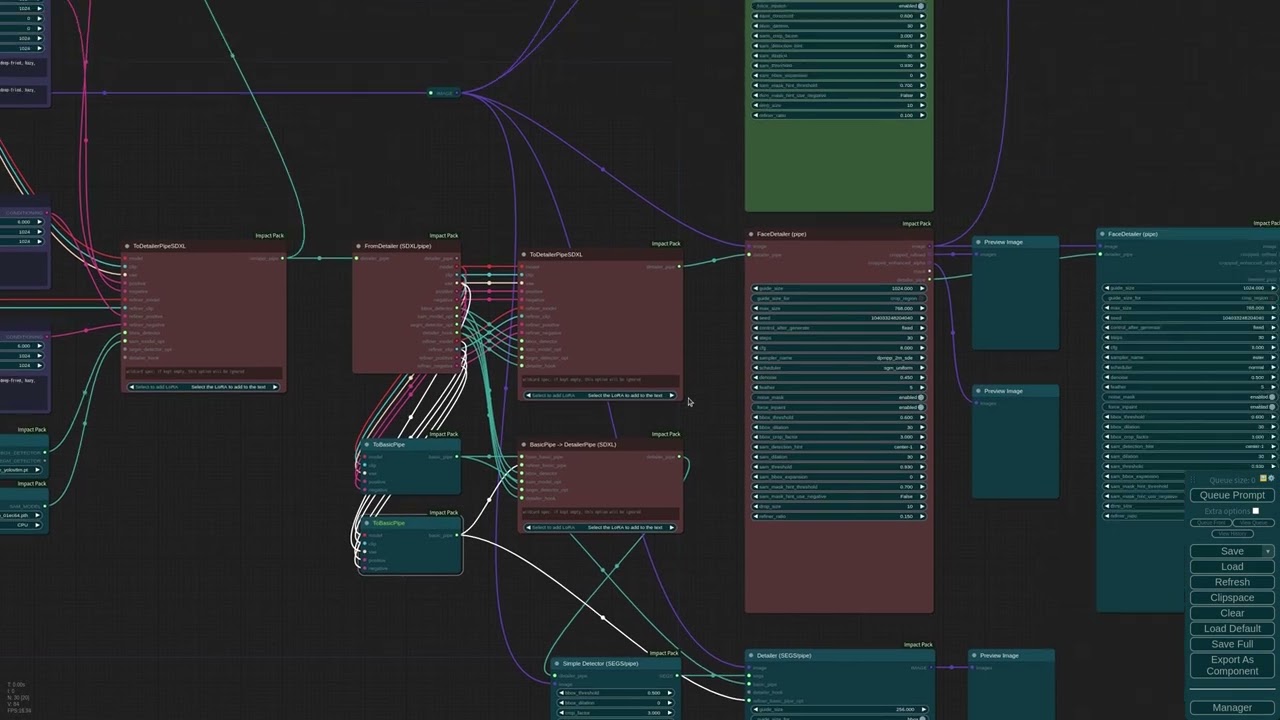This screenshot has height=720, width=1280.
Task: Open settings with the gear icon
Action: pos(1271,479)
